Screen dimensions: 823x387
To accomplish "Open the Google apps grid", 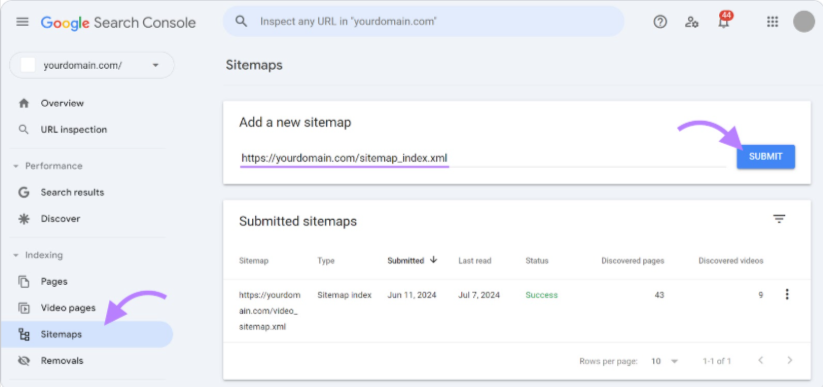I will pos(772,22).
